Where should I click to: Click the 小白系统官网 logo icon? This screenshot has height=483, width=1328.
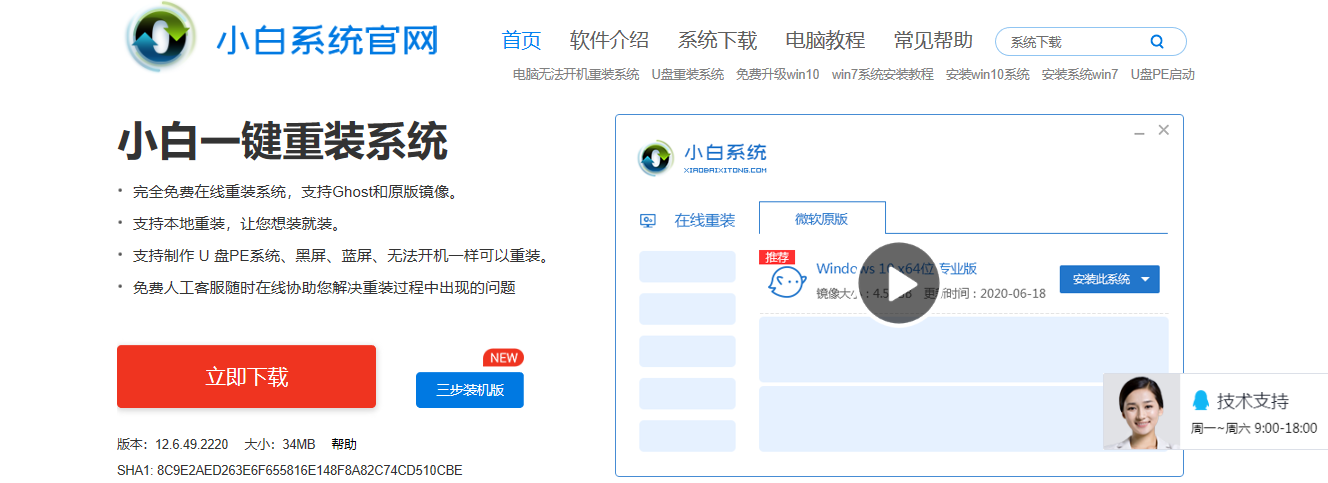[x=161, y=37]
